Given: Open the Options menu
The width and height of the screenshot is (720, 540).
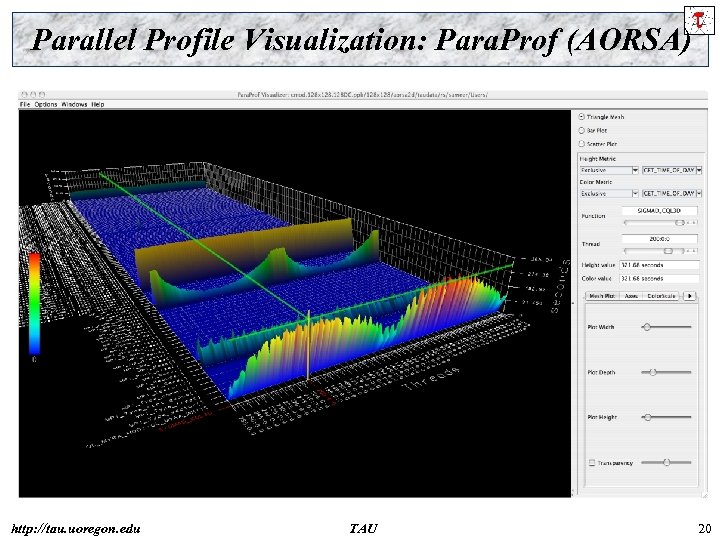Looking at the screenshot, I should pyautogui.click(x=46, y=105).
